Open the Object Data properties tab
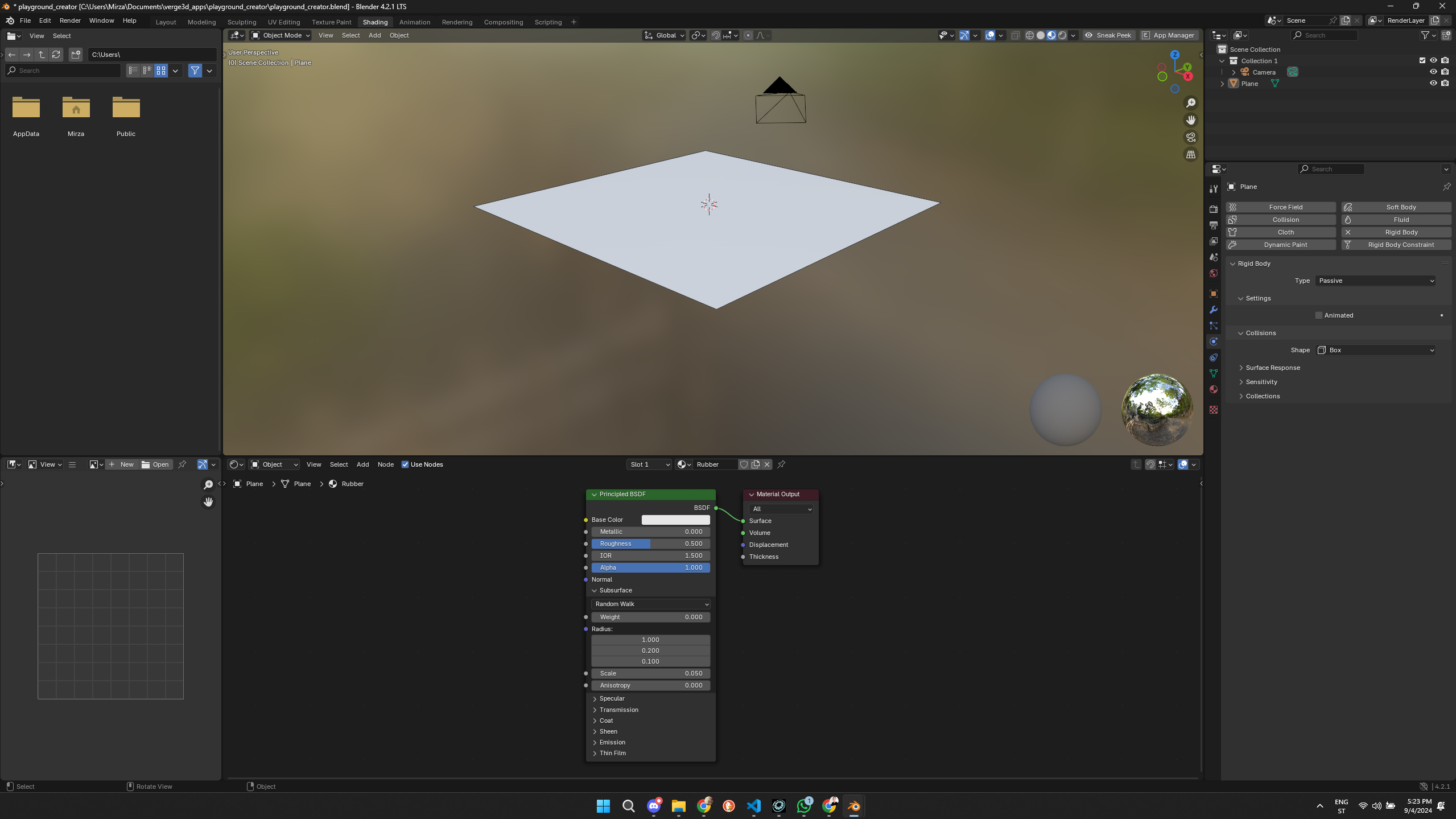1456x819 pixels. coord(1214,373)
